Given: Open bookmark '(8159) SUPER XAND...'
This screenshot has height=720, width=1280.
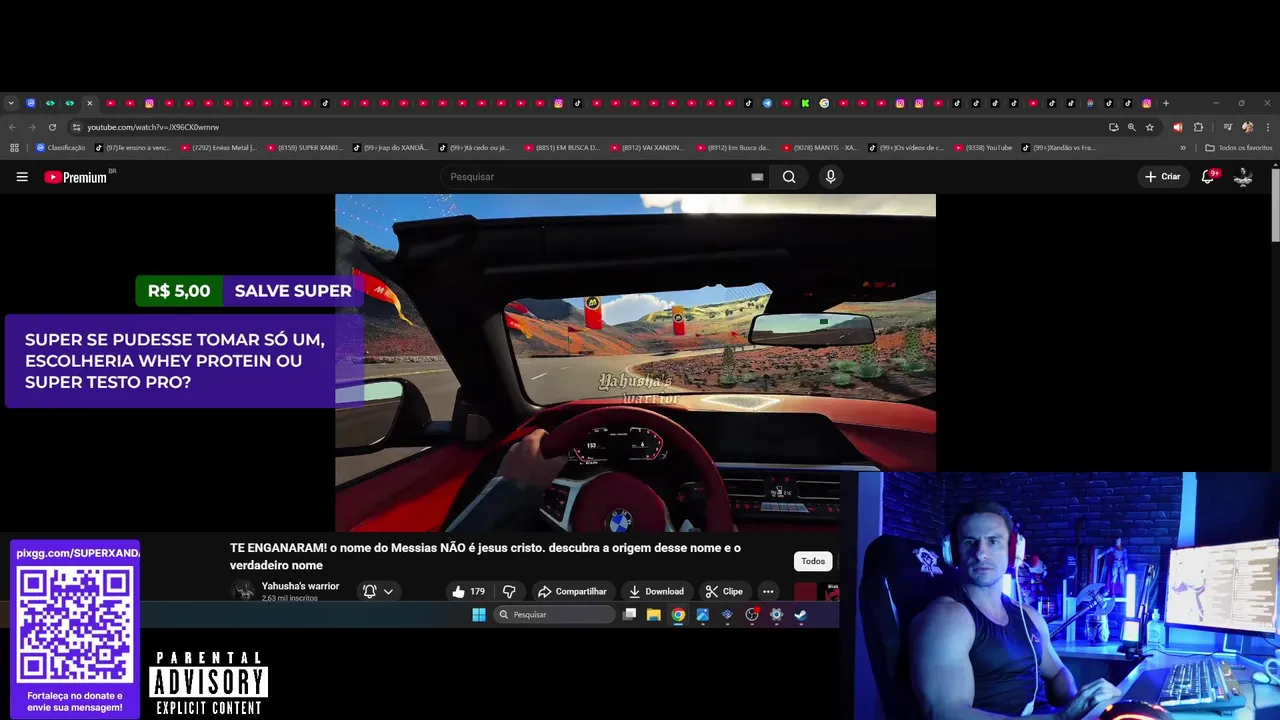Looking at the screenshot, I should [x=305, y=148].
